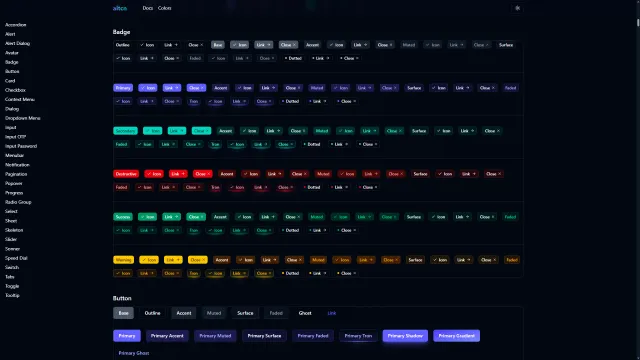Select Switch in the sidebar list

12,267
